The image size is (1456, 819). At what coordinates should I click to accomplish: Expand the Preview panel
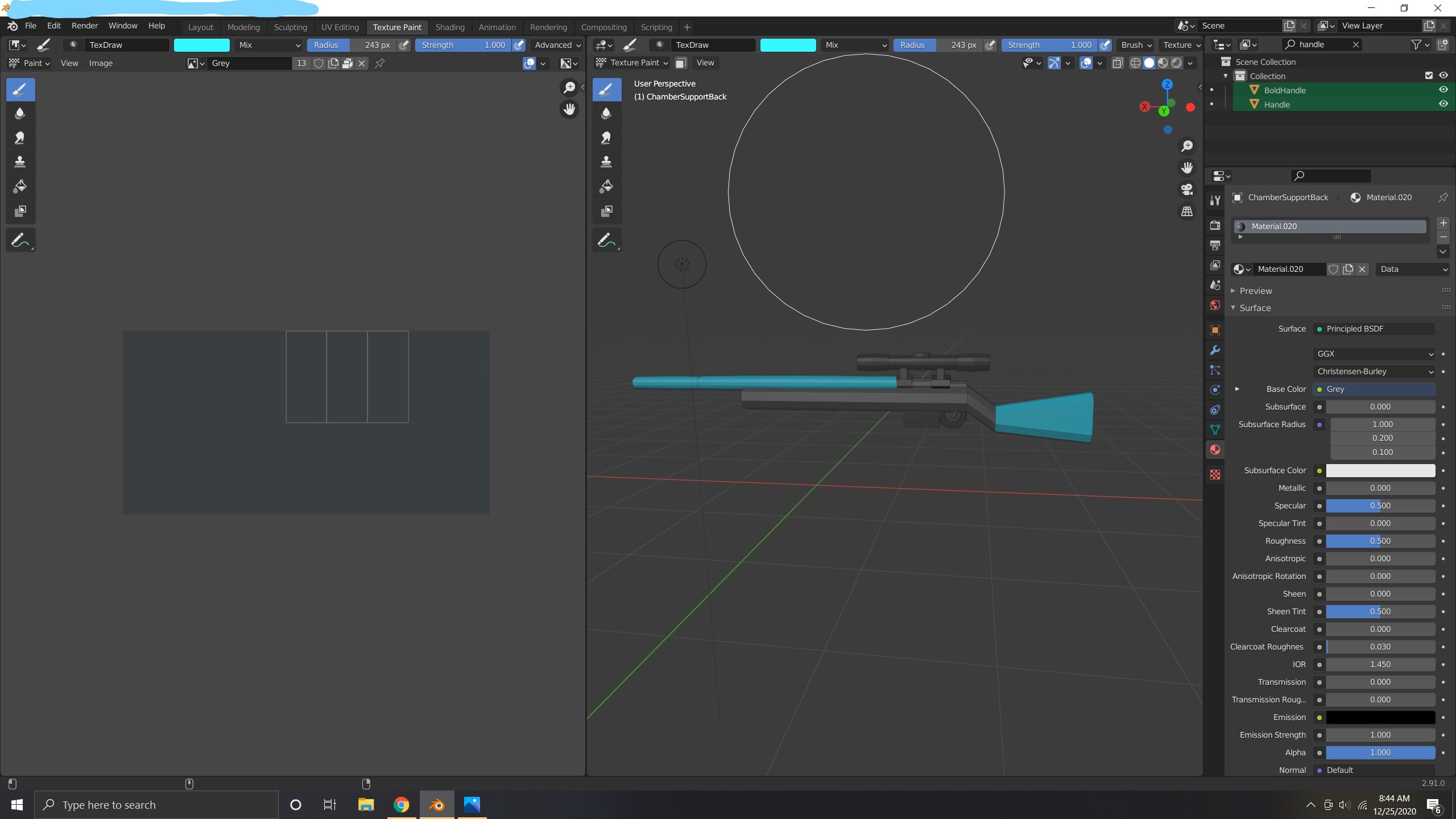point(1256,291)
